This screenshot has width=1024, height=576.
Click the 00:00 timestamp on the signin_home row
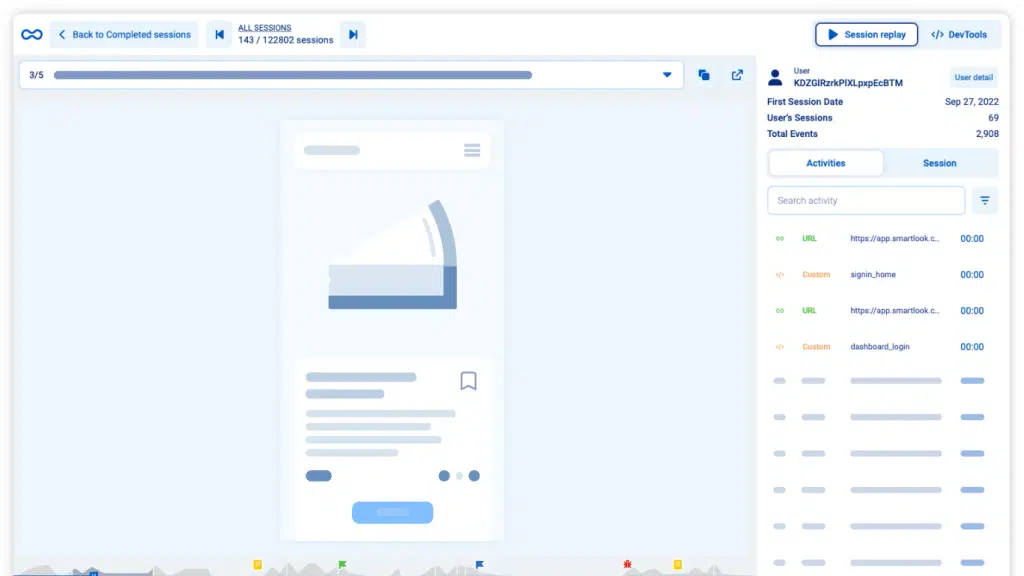972,275
